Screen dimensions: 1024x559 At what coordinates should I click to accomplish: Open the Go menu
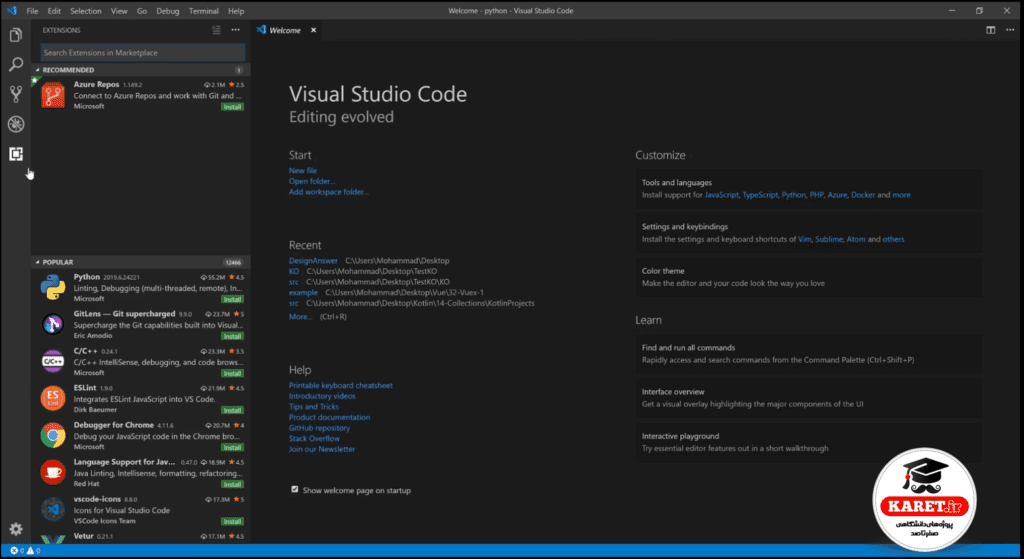pos(142,11)
